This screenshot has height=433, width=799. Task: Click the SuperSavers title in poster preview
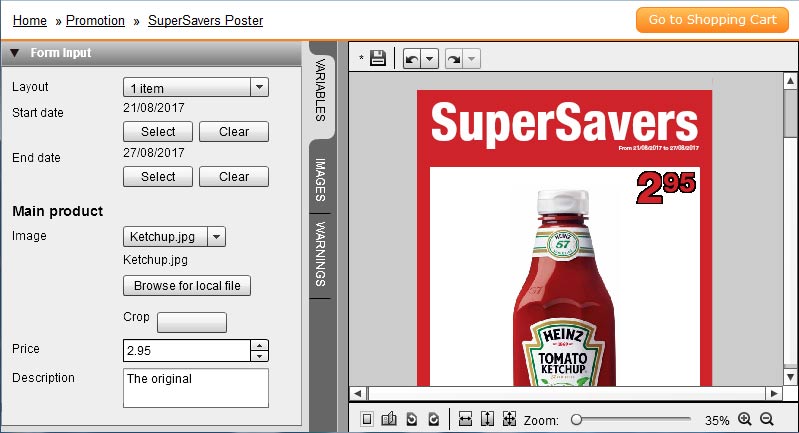click(564, 122)
